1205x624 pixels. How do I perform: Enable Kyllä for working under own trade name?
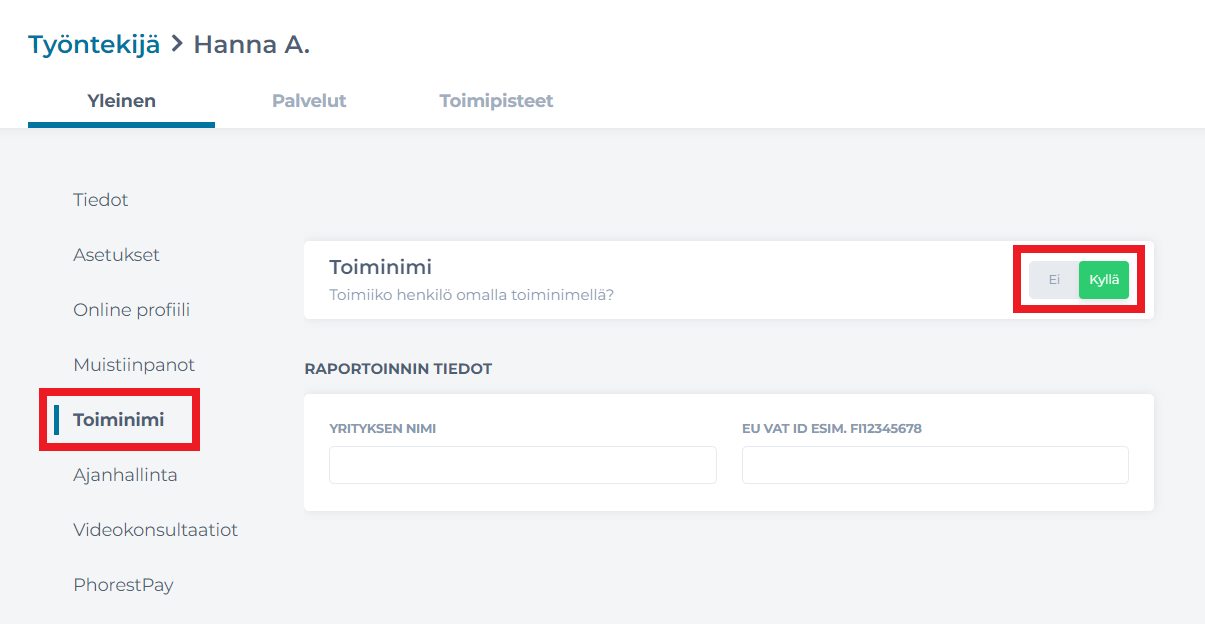pos(1103,280)
